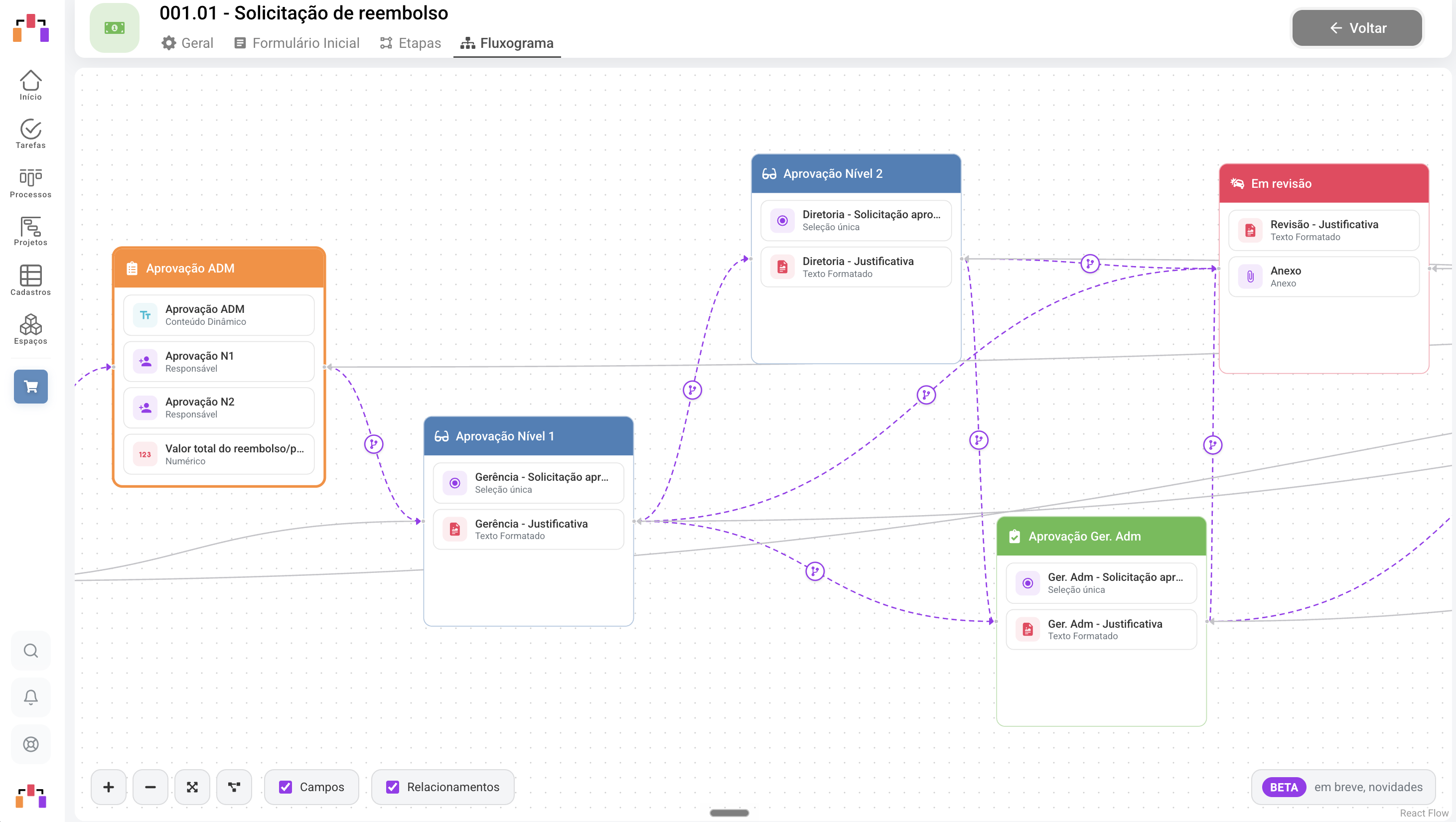The image size is (1456, 822).
Task: Select the Fluxograma tab
Action: click(507, 43)
